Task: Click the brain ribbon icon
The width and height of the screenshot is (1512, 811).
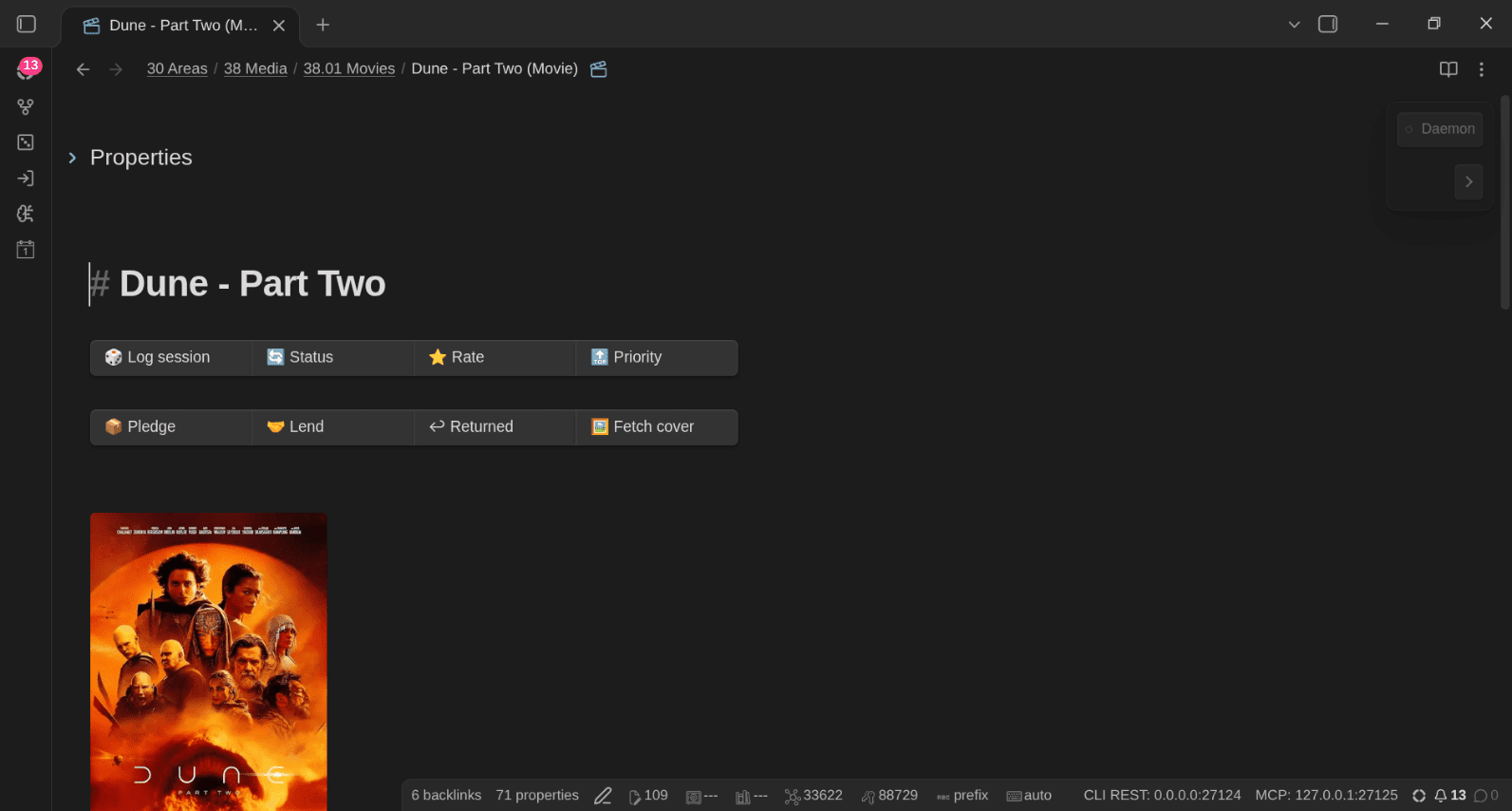Action: 26,214
